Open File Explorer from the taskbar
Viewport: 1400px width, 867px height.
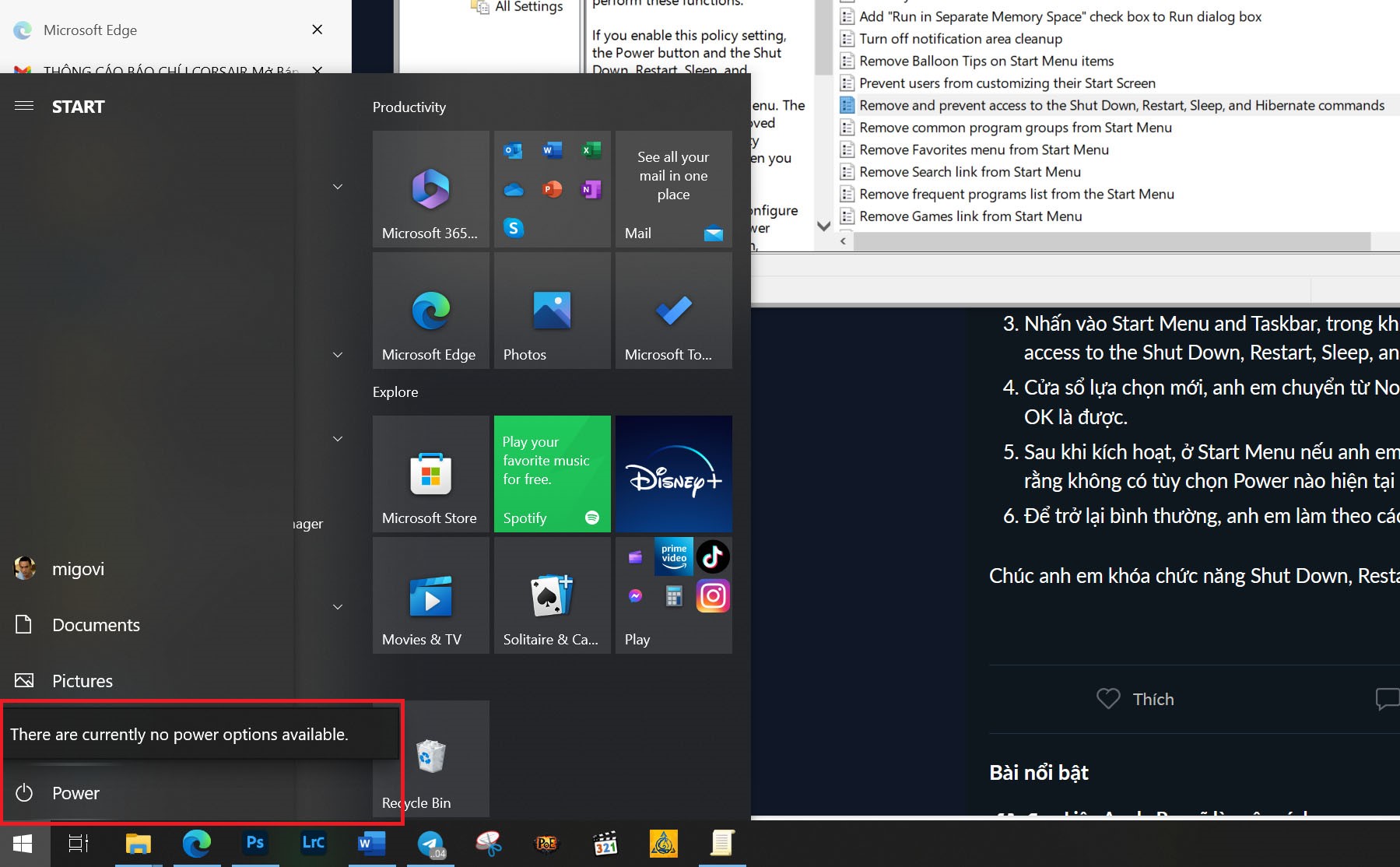click(139, 844)
